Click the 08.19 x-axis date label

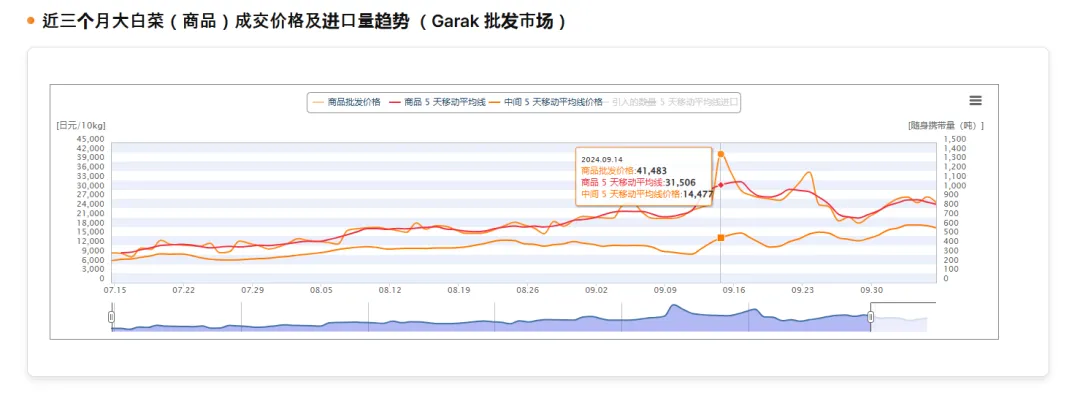[459, 290]
